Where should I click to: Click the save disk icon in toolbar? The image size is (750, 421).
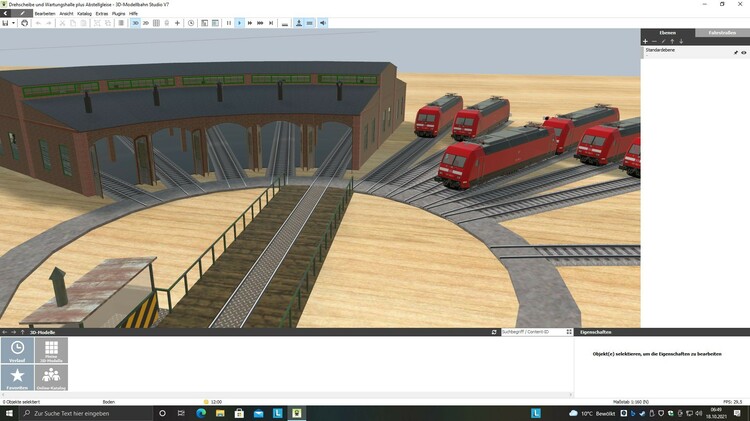coord(5,23)
